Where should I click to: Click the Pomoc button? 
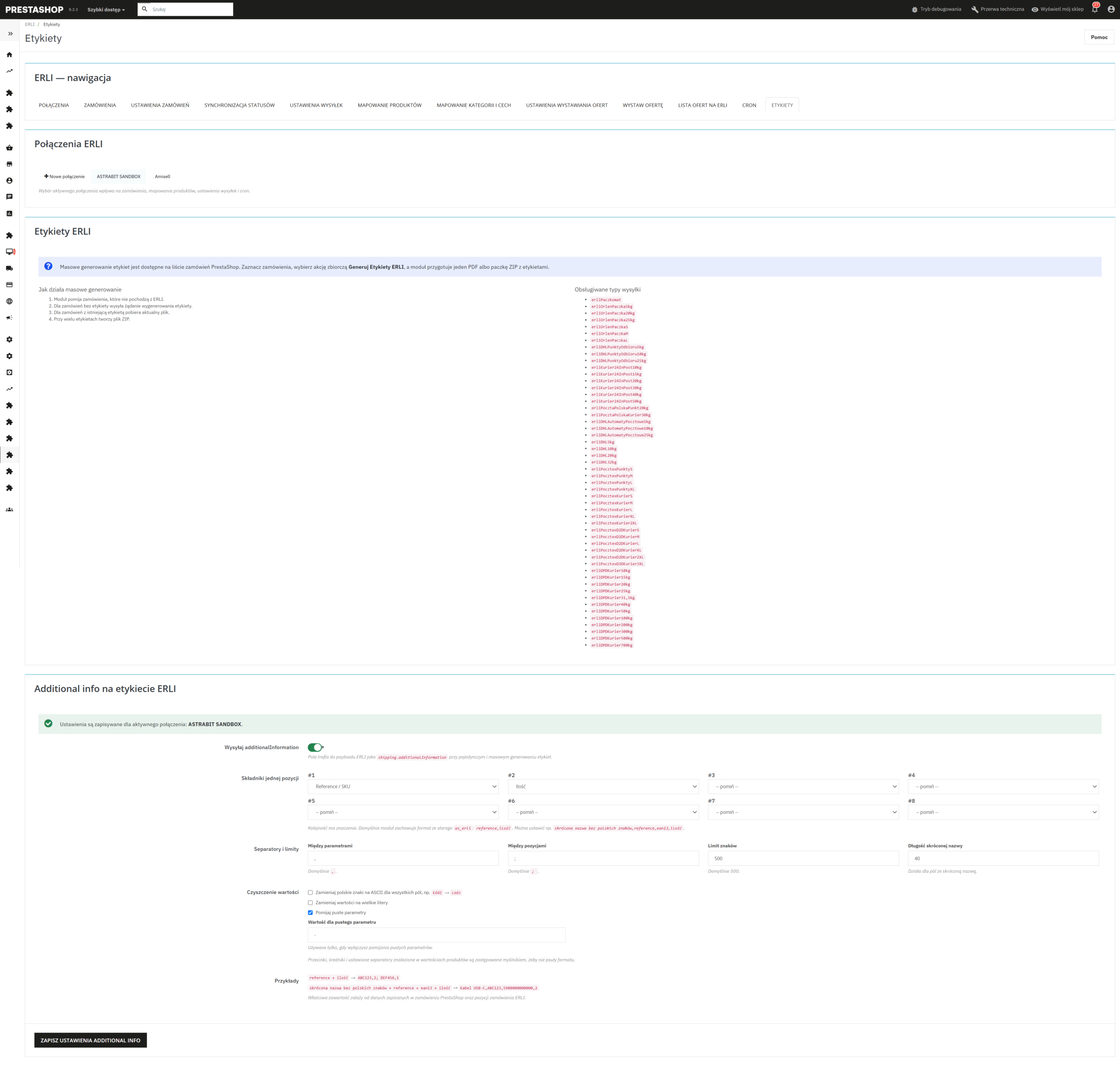(x=1099, y=38)
